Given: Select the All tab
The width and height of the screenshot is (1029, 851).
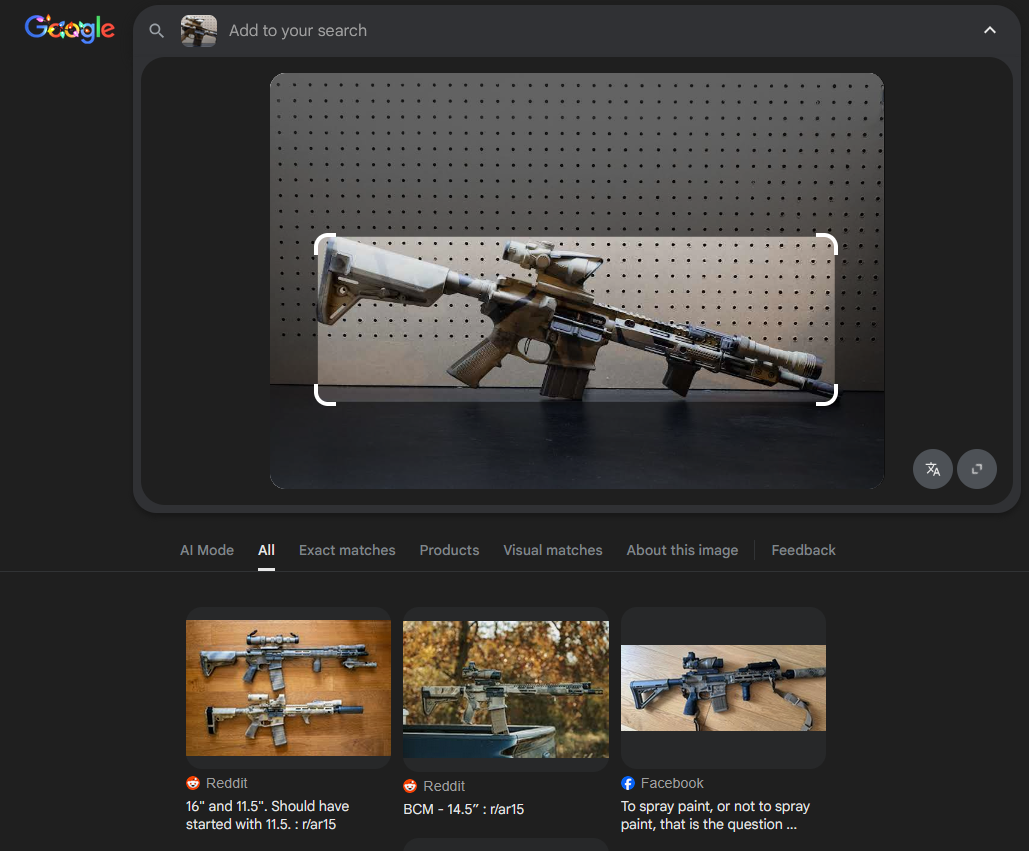Looking at the screenshot, I should [266, 550].
